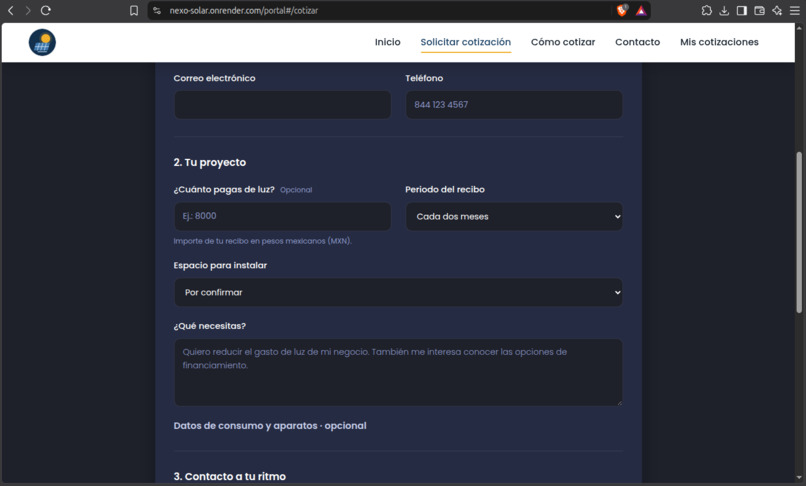Click the ¿Qué necesitas? textarea
This screenshot has height=486, width=806.
(x=398, y=372)
